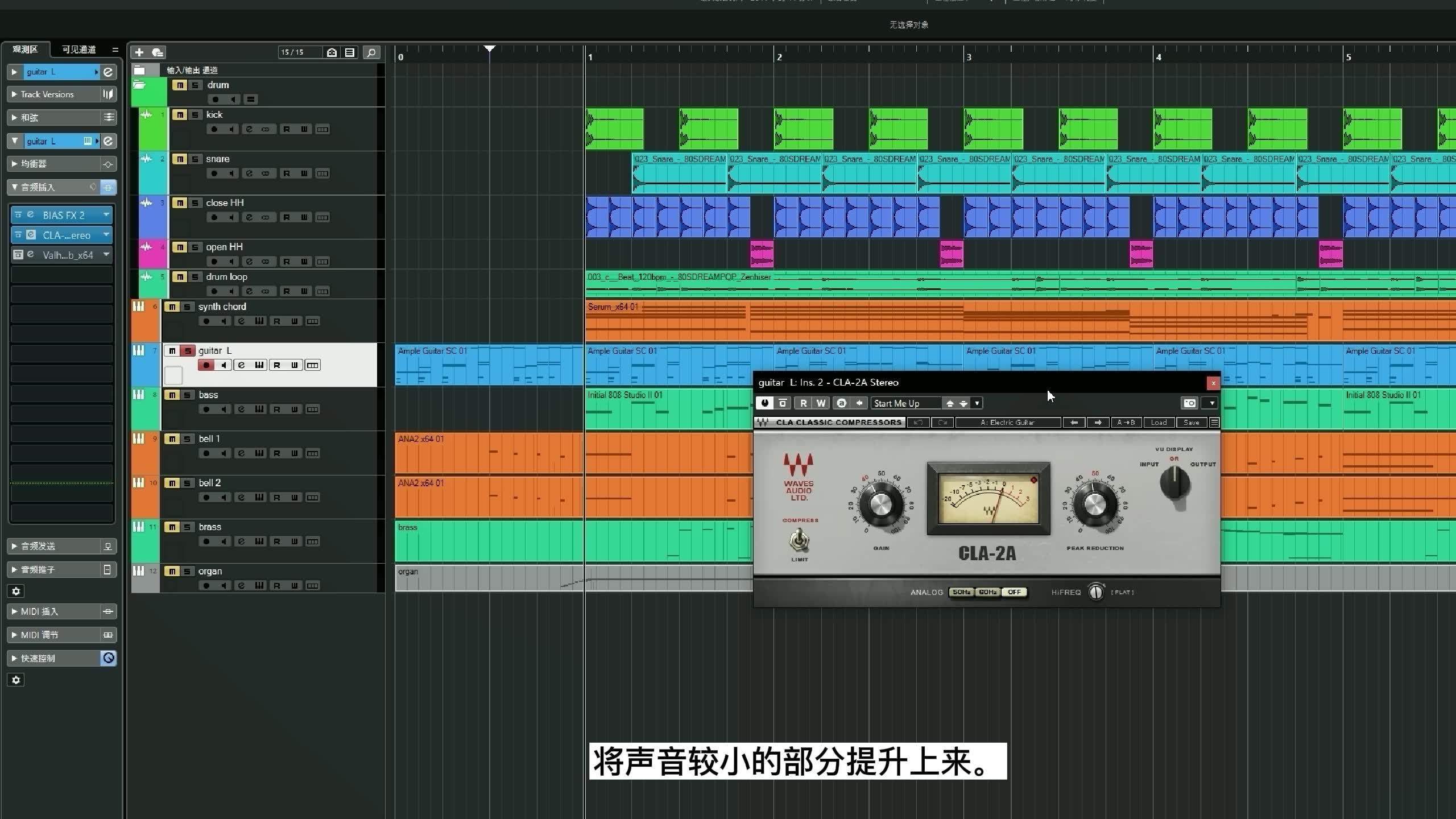1456x819 pixels.
Task: Click the apply-settings arrow icon in plugin header
Action: coord(859,403)
